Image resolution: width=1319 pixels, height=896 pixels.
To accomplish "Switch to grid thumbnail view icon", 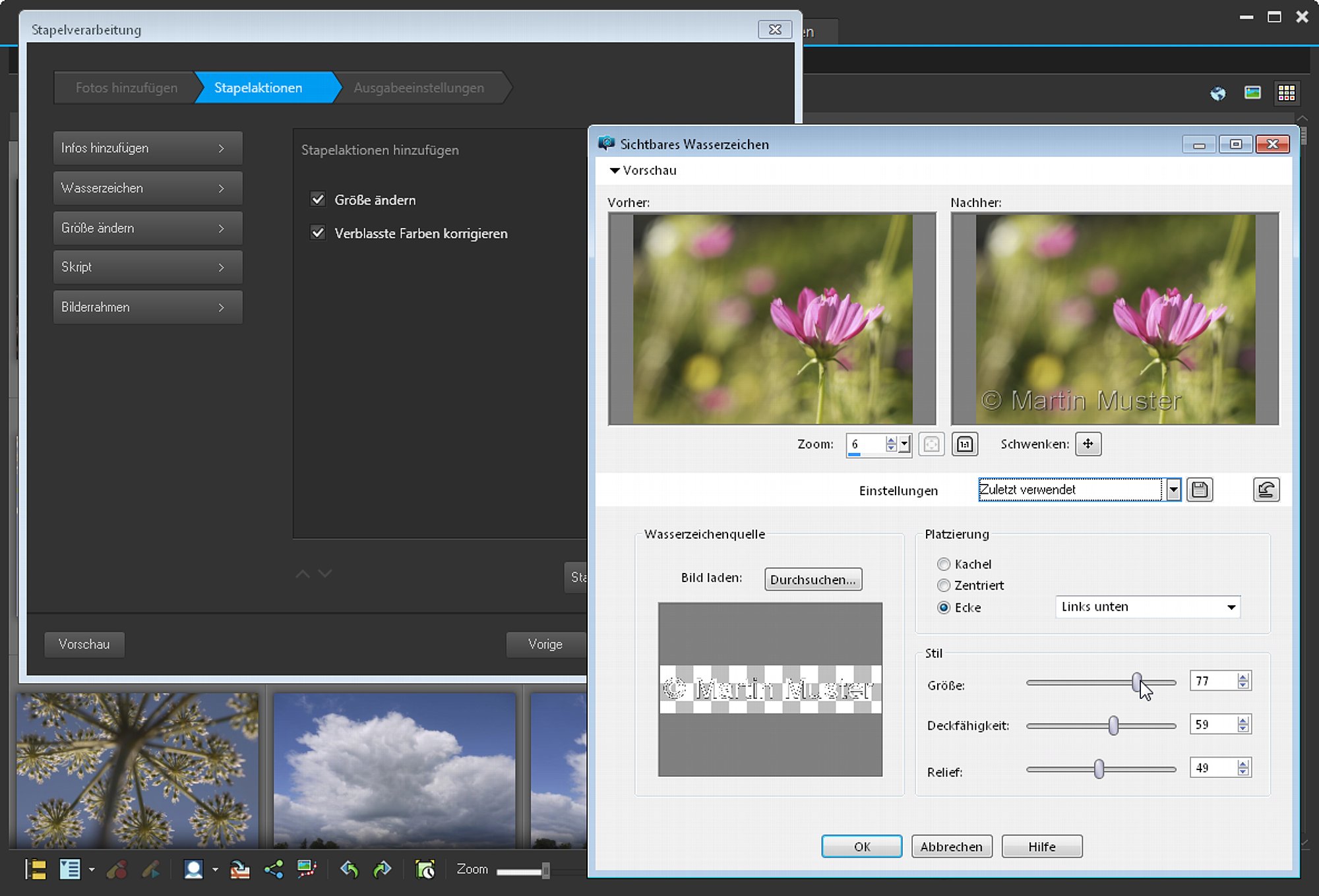I will click(x=1287, y=93).
